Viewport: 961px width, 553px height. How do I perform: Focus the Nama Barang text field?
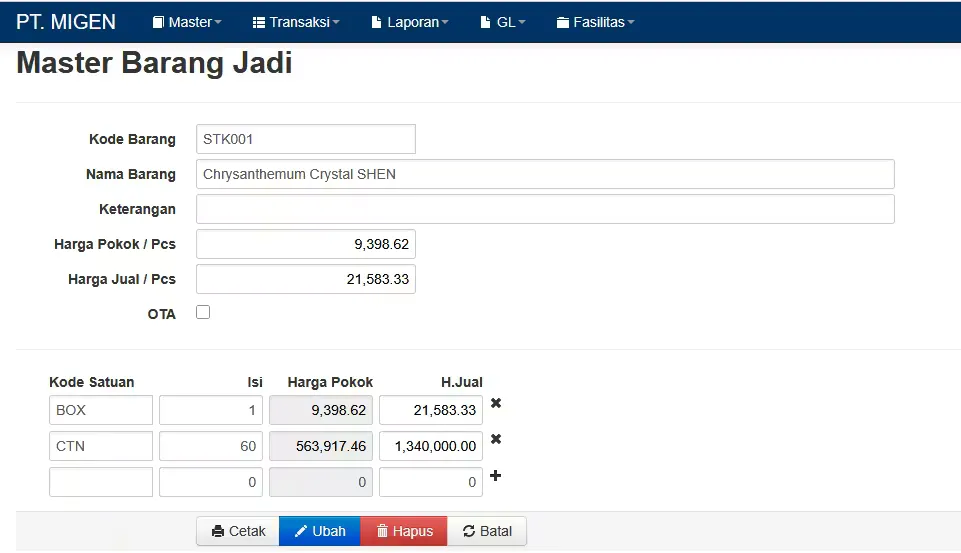tap(545, 174)
